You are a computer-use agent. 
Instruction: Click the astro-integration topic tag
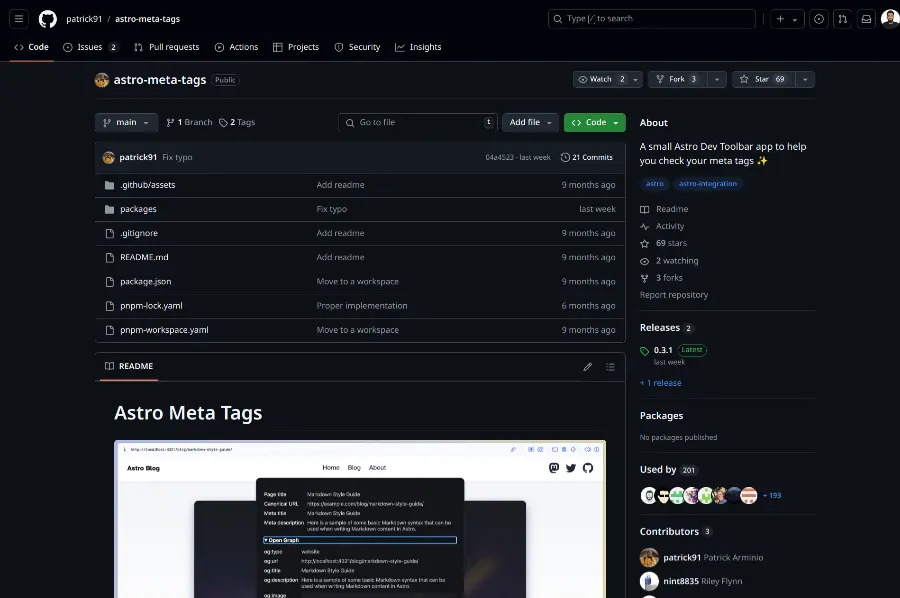click(708, 184)
